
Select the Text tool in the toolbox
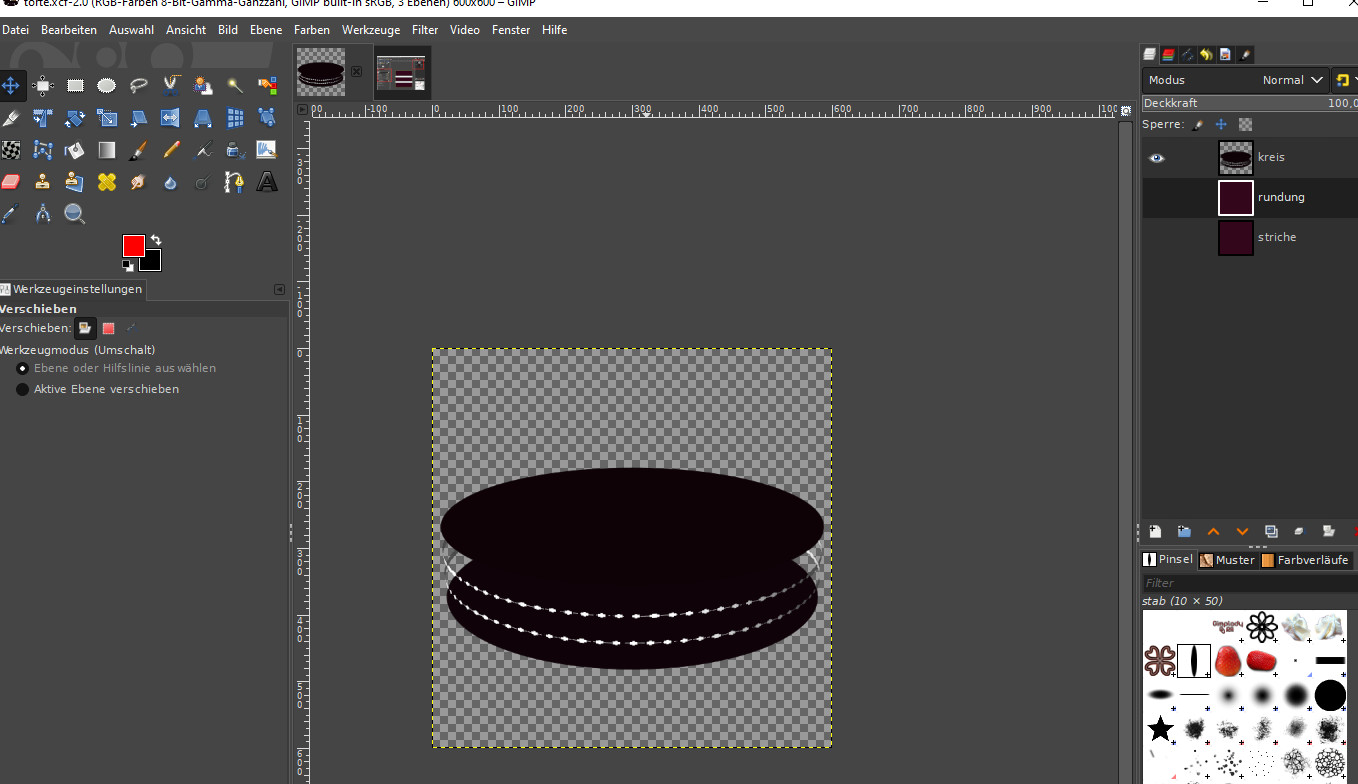point(267,182)
